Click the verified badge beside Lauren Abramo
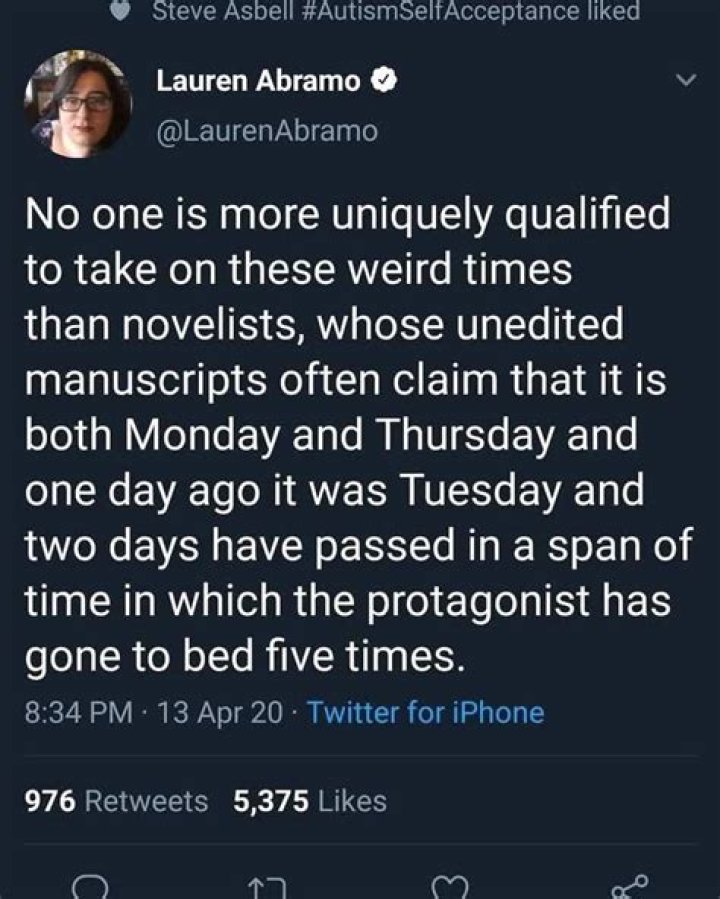Viewport: 720px width, 899px height. [x=381, y=82]
